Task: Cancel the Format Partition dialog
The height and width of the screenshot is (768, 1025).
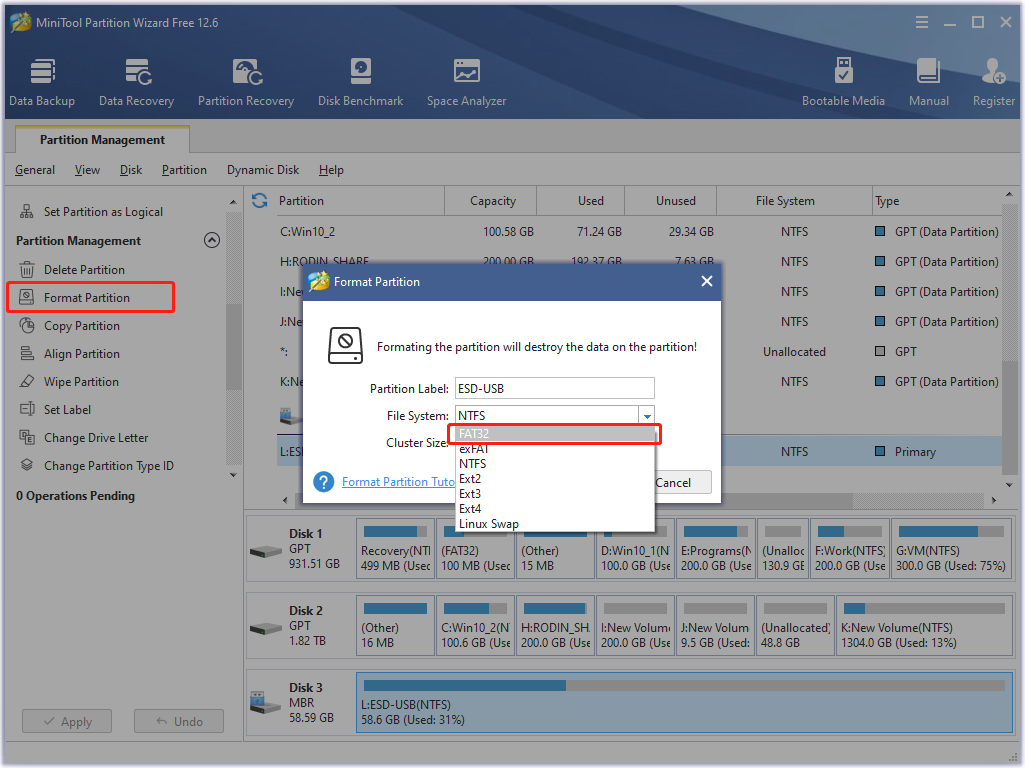Action: [682, 482]
